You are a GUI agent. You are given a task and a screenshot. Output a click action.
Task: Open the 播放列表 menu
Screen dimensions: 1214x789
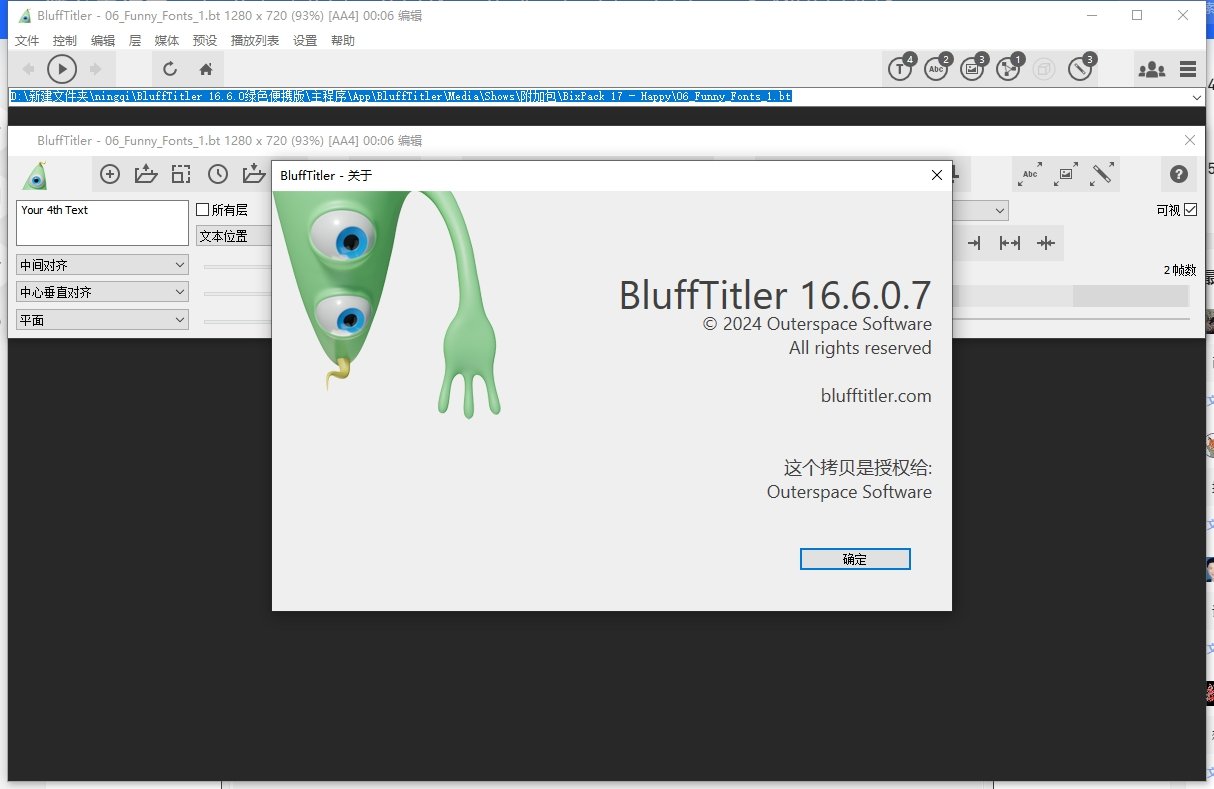[255, 41]
